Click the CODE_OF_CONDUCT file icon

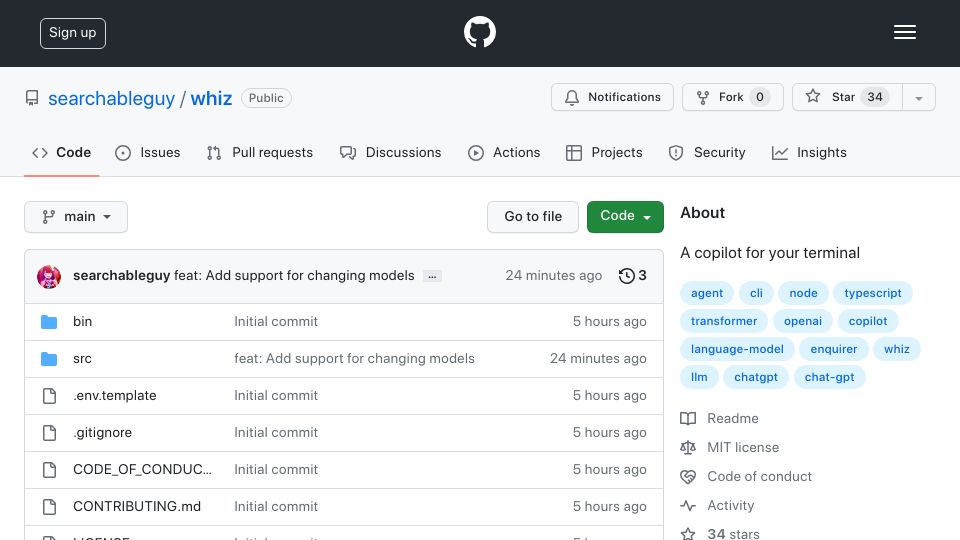pos(50,470)
